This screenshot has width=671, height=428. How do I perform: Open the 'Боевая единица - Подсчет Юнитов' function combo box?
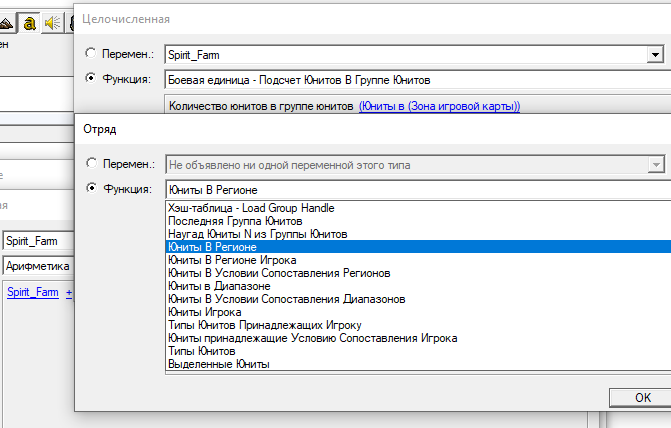413,79
